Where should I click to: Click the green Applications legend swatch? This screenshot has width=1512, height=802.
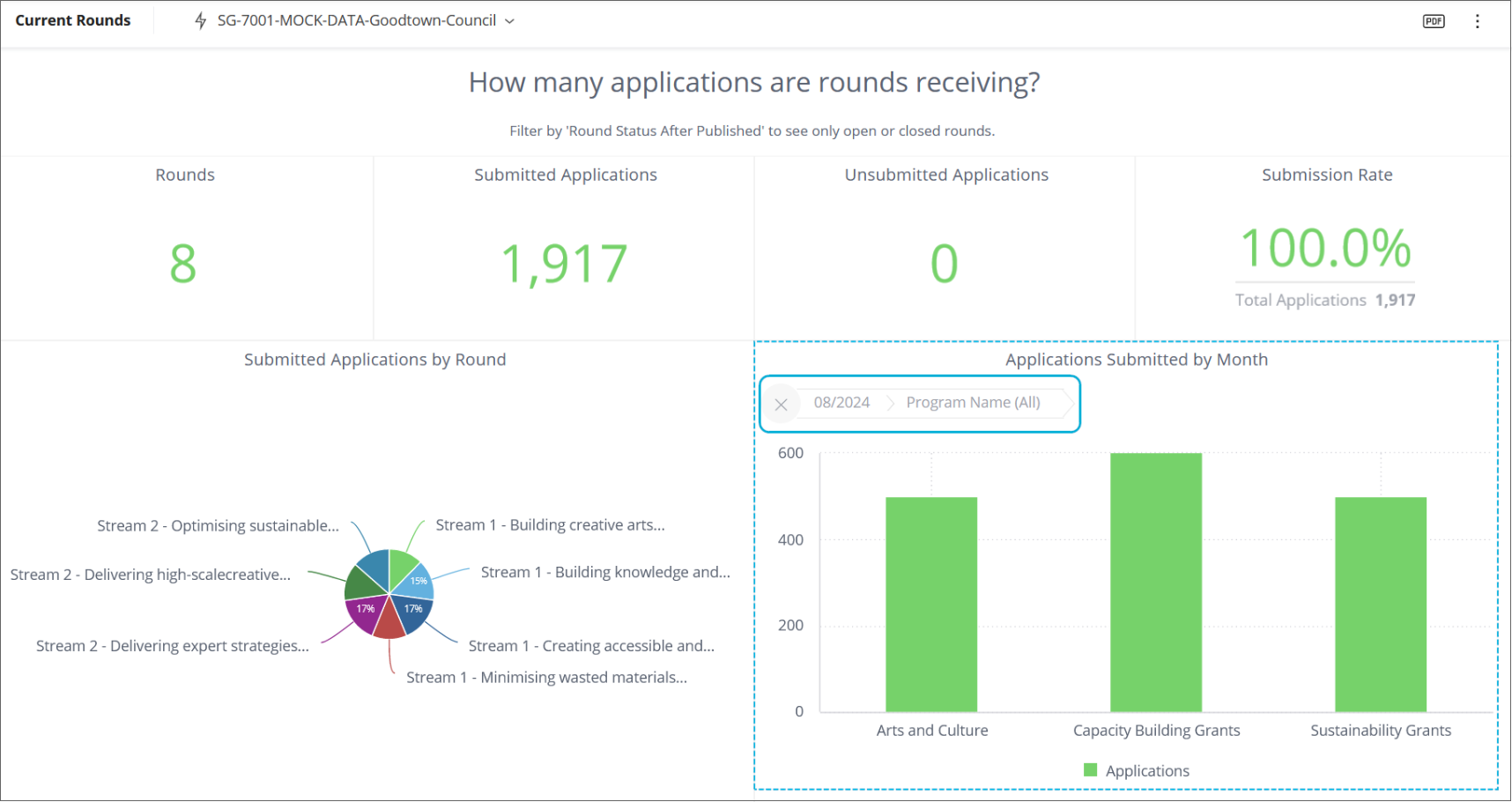click(x=1090, y=770)
